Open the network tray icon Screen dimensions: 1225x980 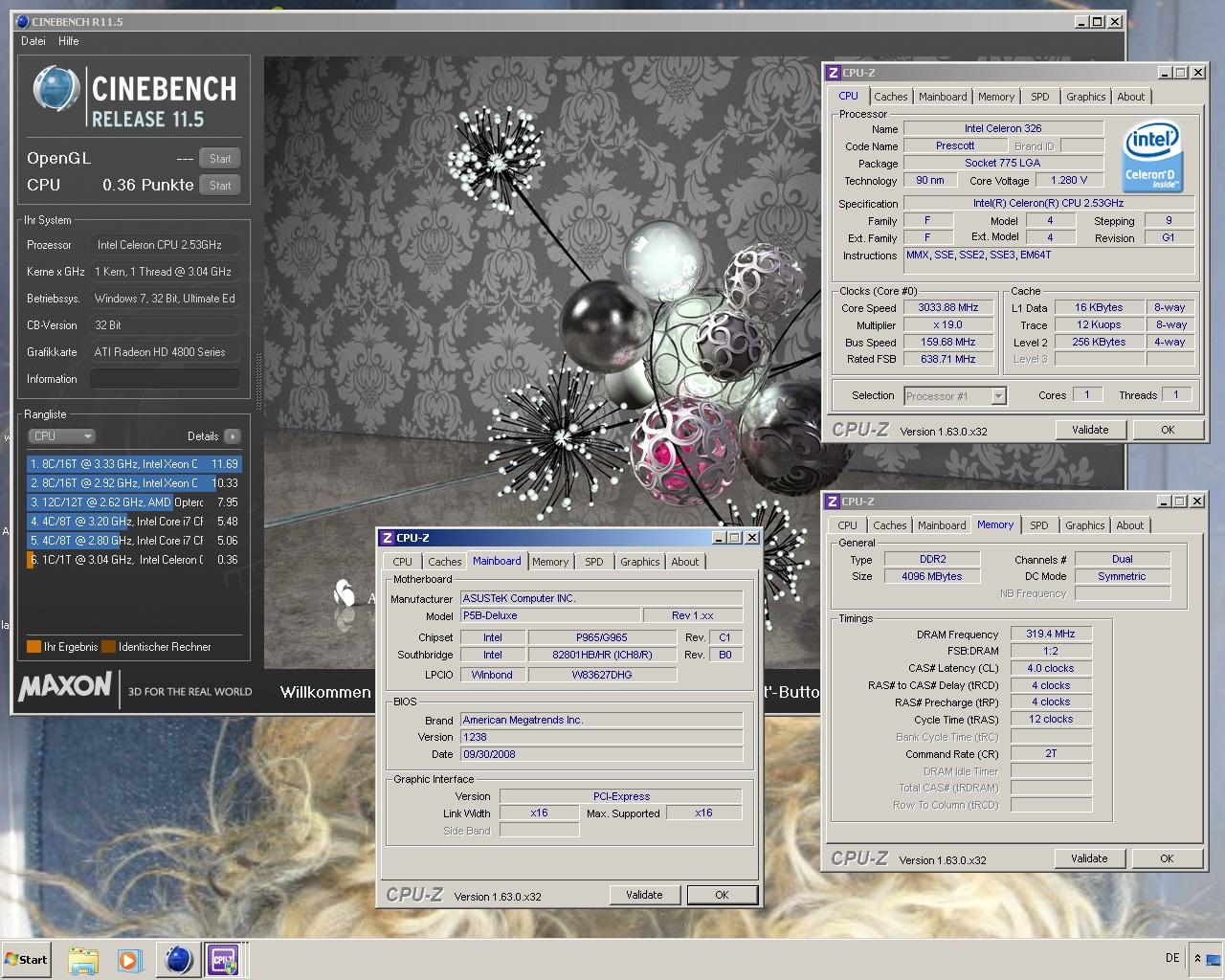(x=1213, y=959)
